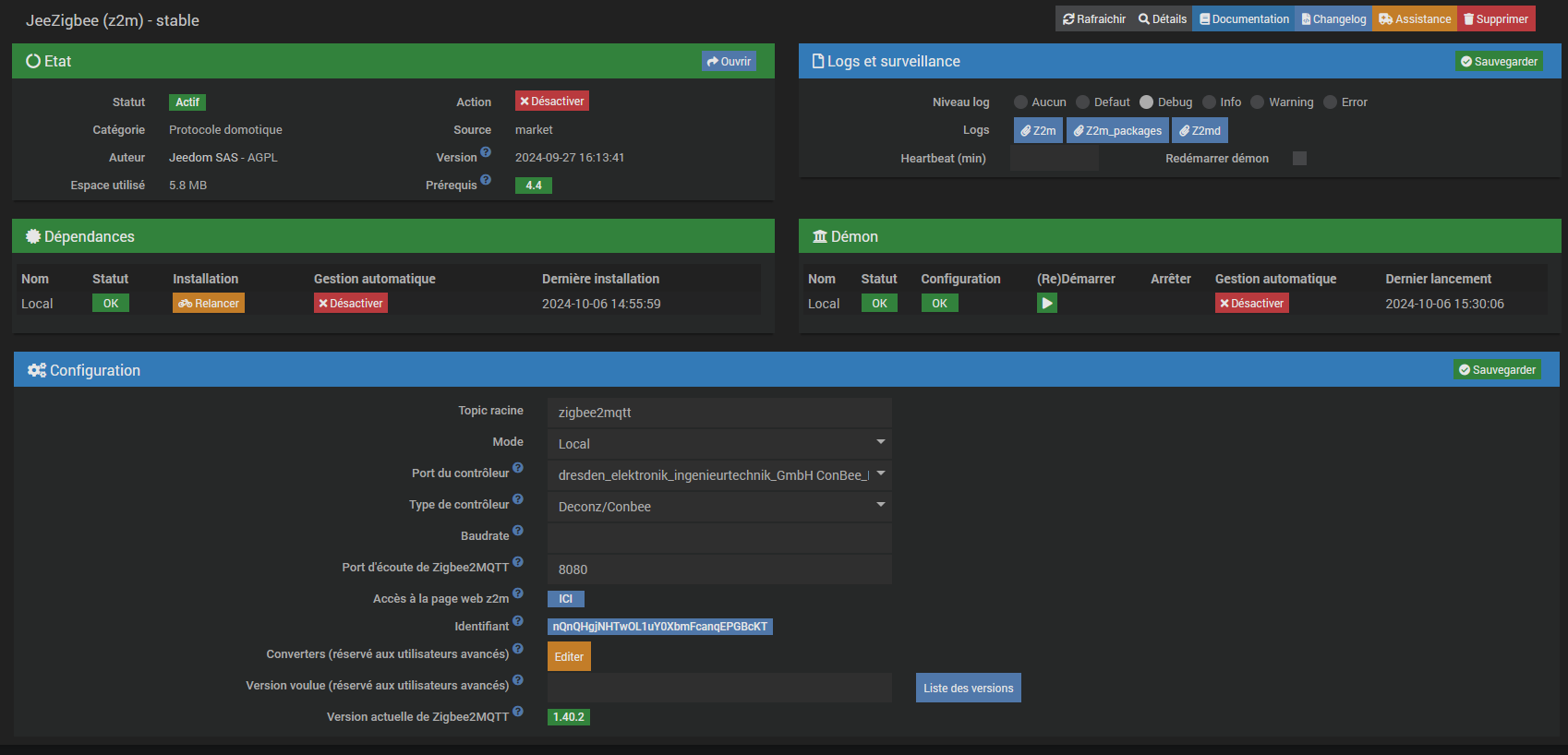Select the Warning log level radio
This screenshot has height=755, width=1568.
click(1257, 102)
